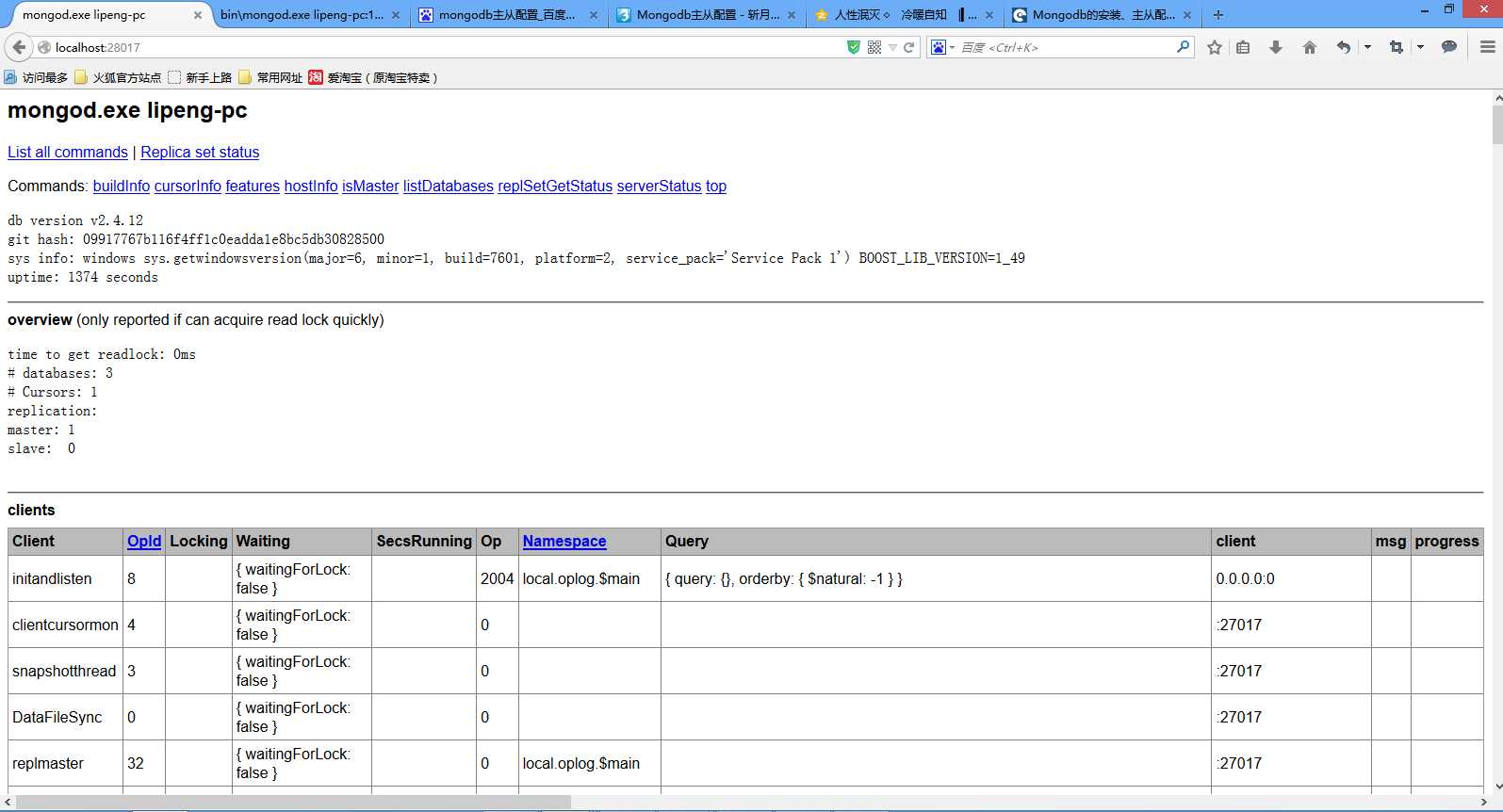Expand the dropdown beside the undo arrow
The image size is (1503, 812).
coord(1367,47)
